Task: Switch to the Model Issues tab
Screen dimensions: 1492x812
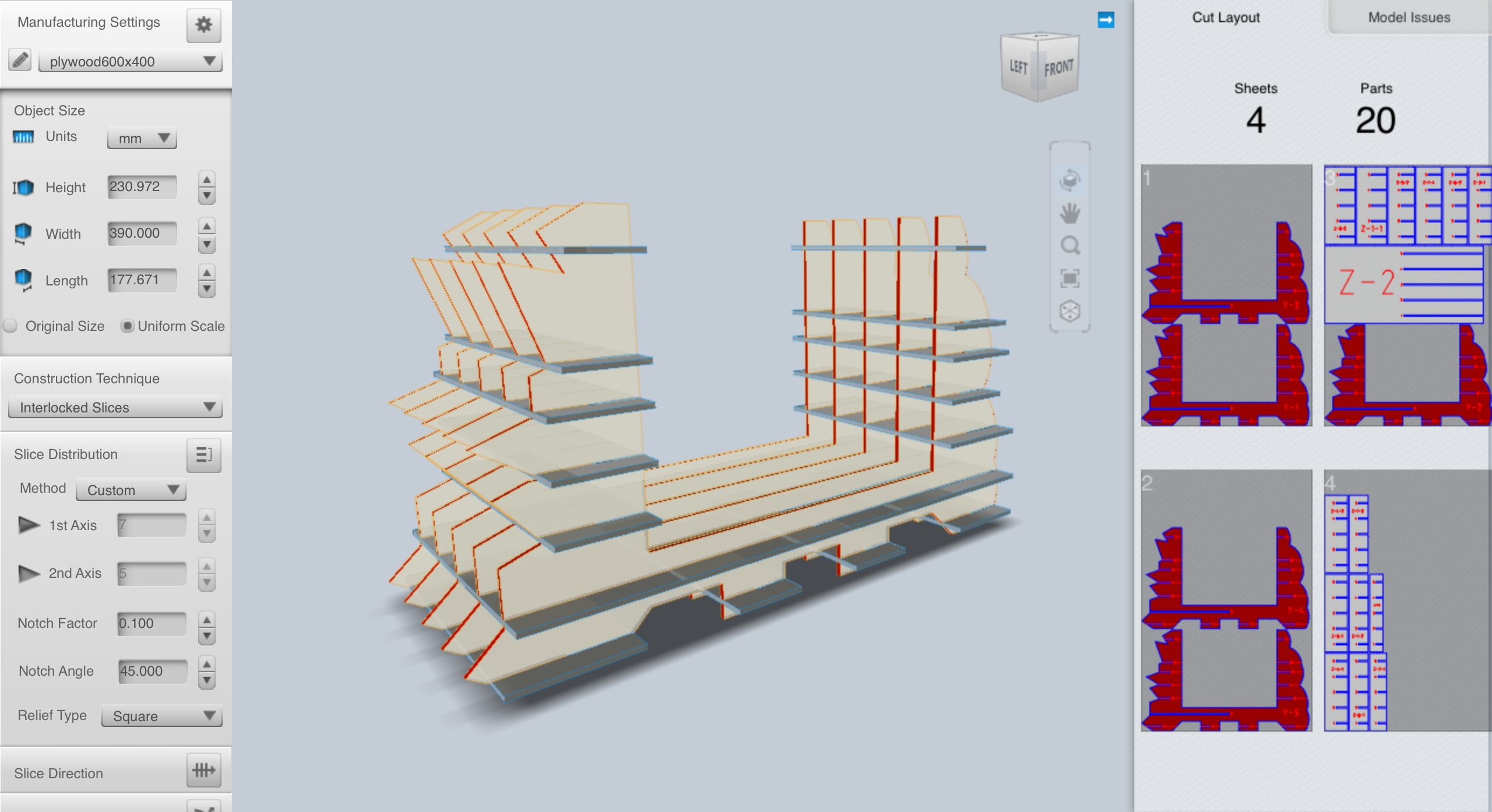Action: pos(1409,17)
